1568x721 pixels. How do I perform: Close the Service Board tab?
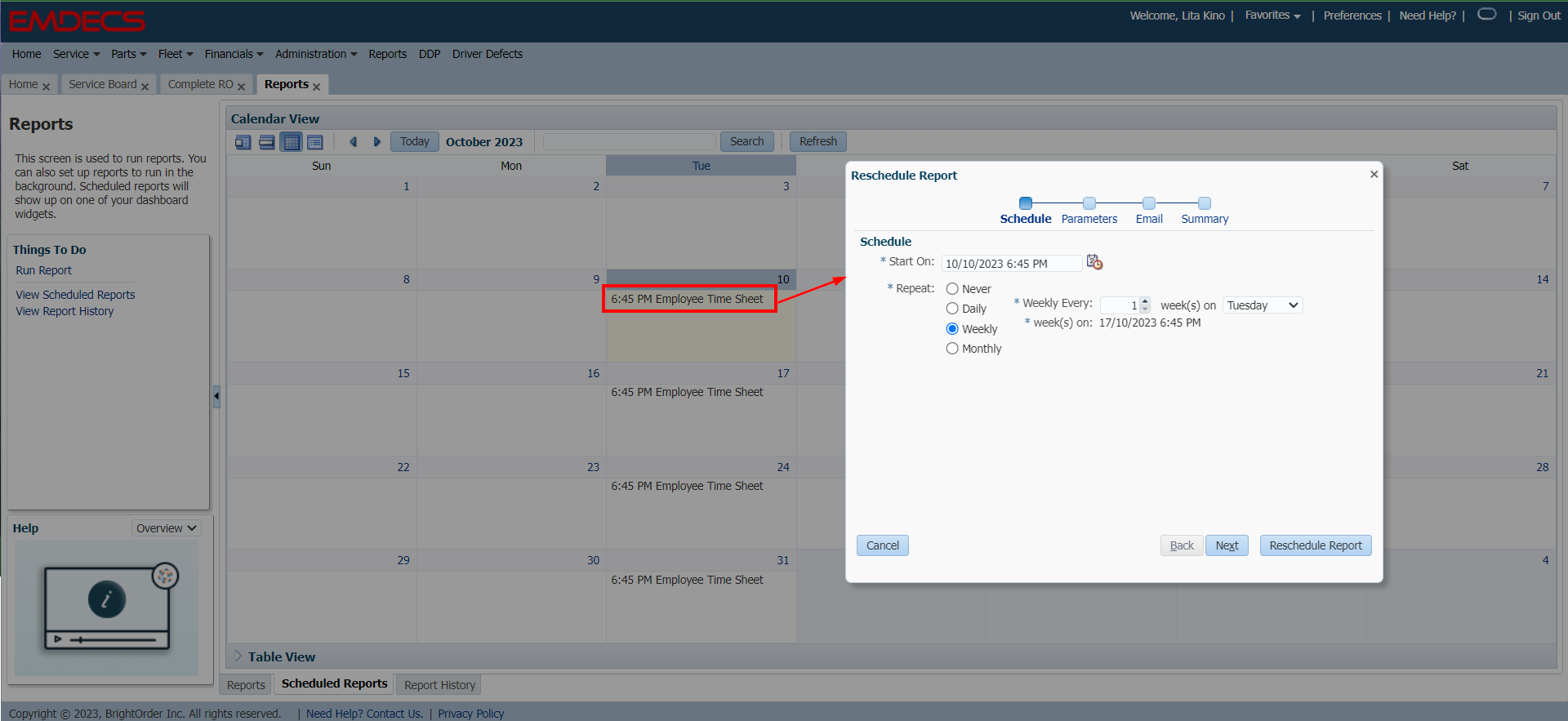click(145, 87)
